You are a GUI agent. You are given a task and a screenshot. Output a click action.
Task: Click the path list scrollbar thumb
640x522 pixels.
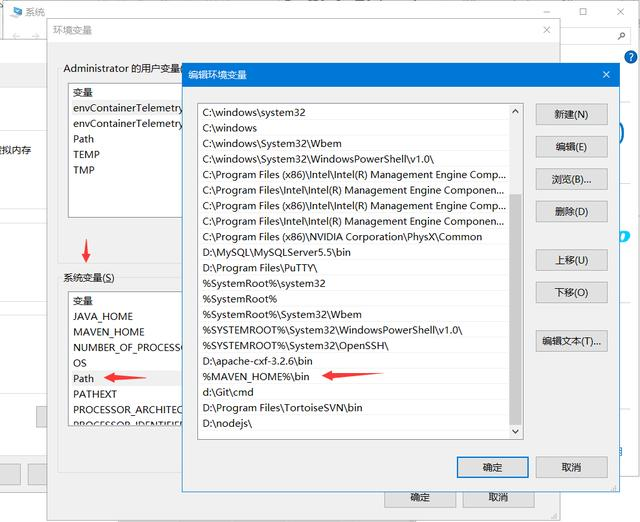point(516,309)
